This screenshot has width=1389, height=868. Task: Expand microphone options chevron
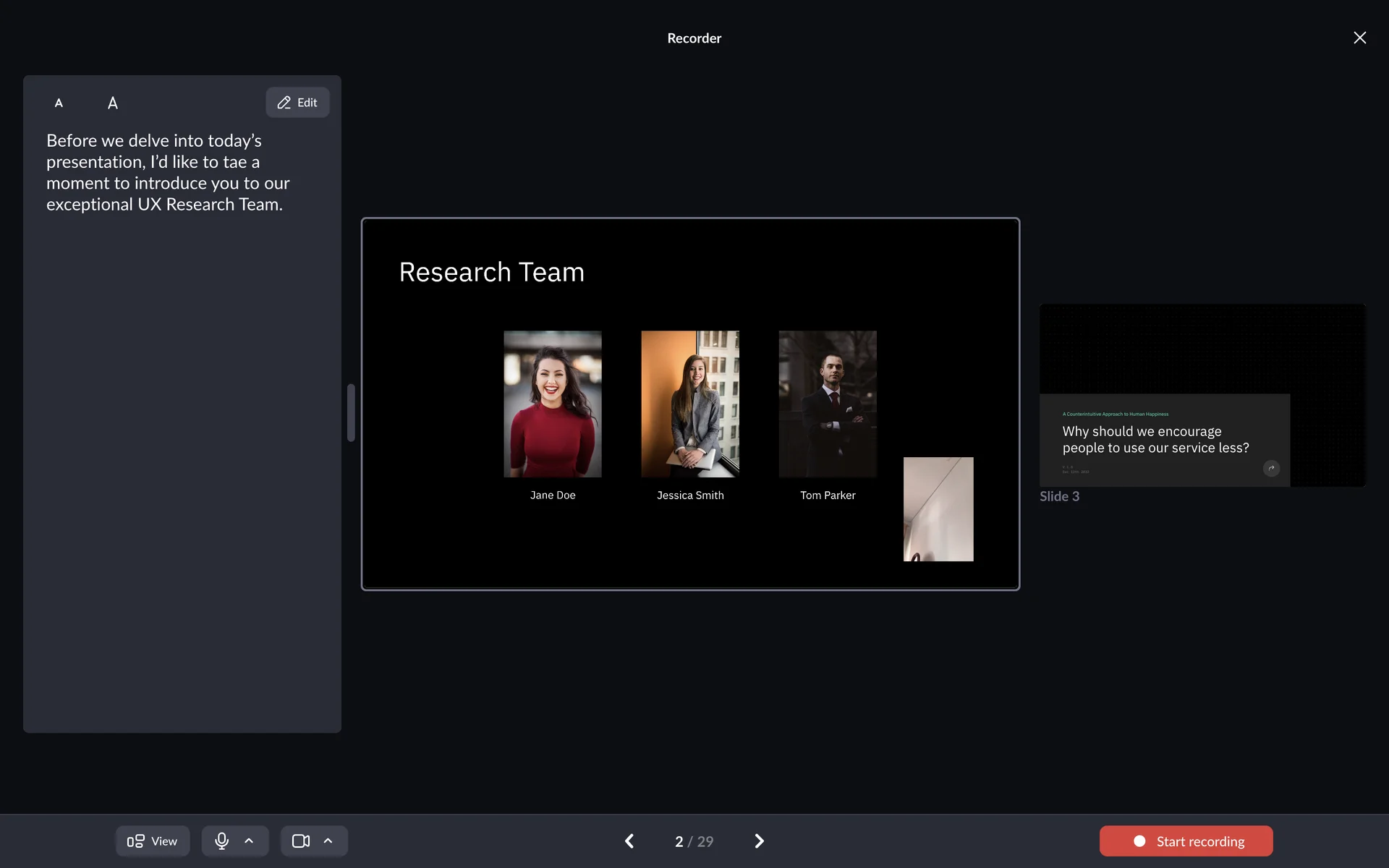(249, 841)
